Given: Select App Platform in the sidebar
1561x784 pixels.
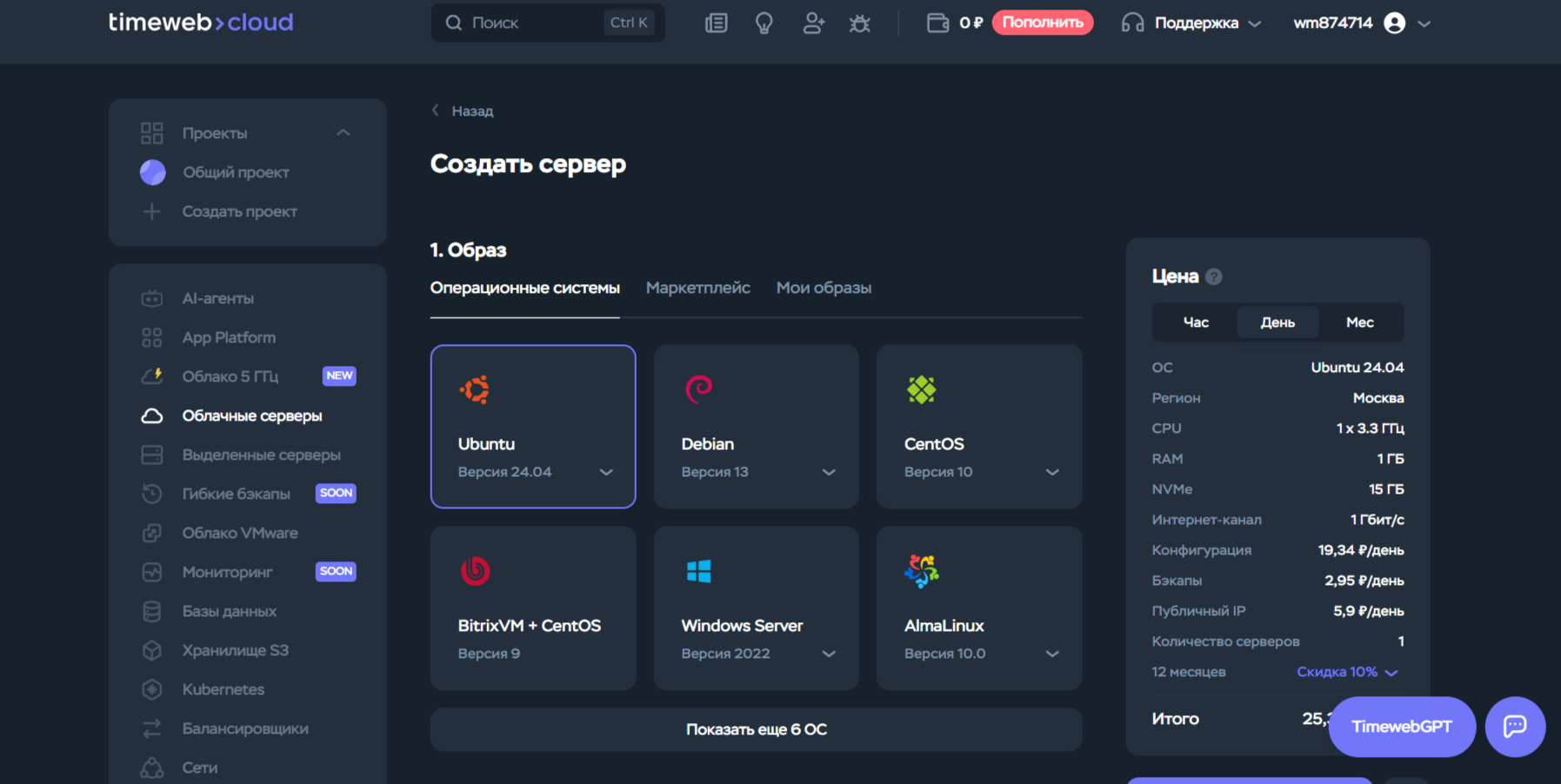Looking at the screenshot, I should click(x=229, y=337).
